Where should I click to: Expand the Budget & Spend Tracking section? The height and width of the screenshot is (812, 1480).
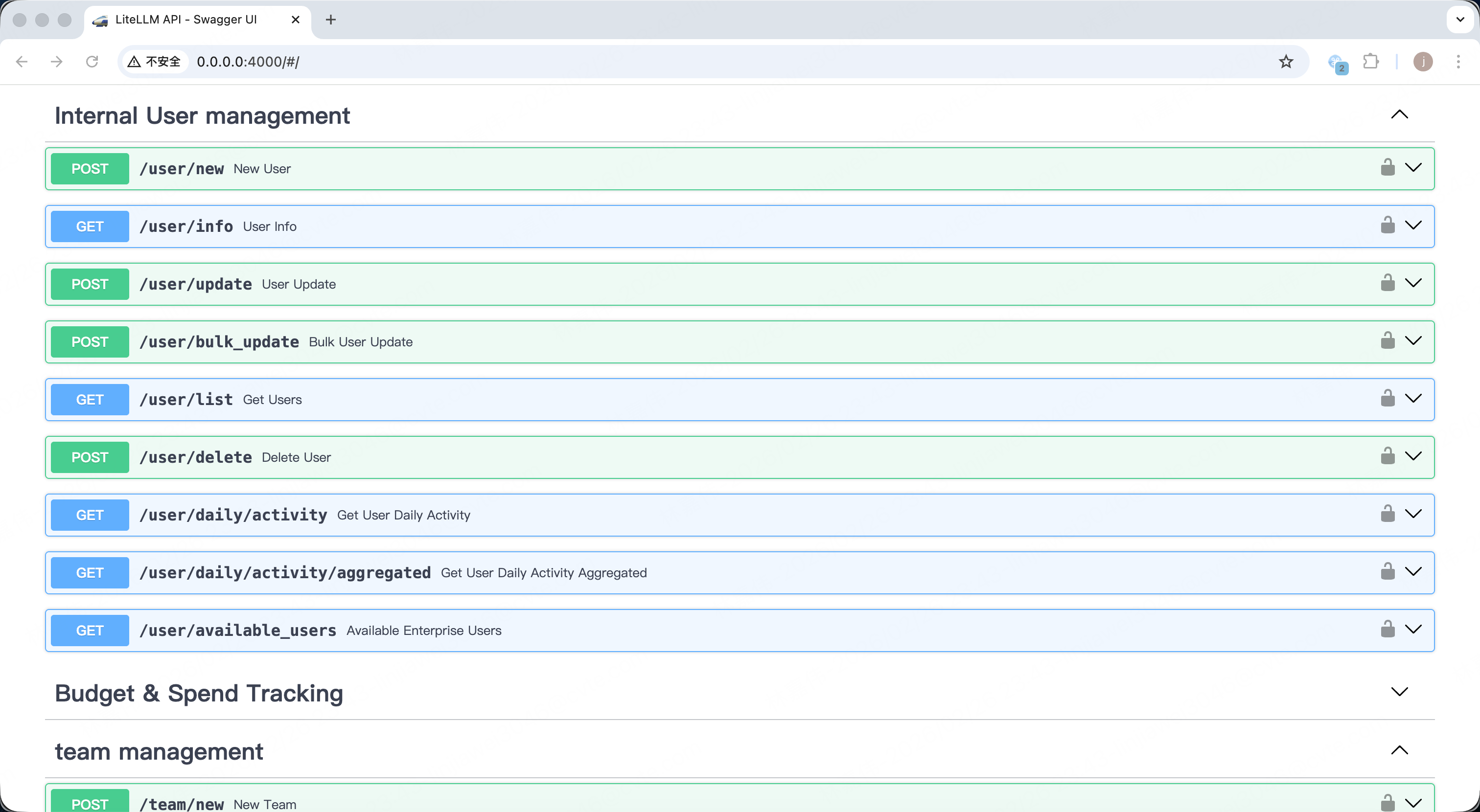1399,692
